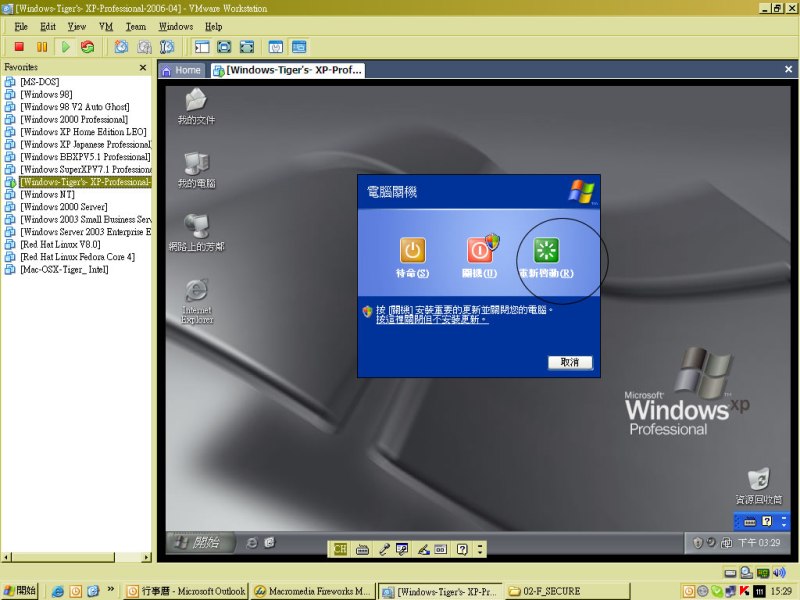The height and width of the screenshot is (600, 800).
Task: Click the Console view toolbar icon
Action: click(x=299, y=47)
